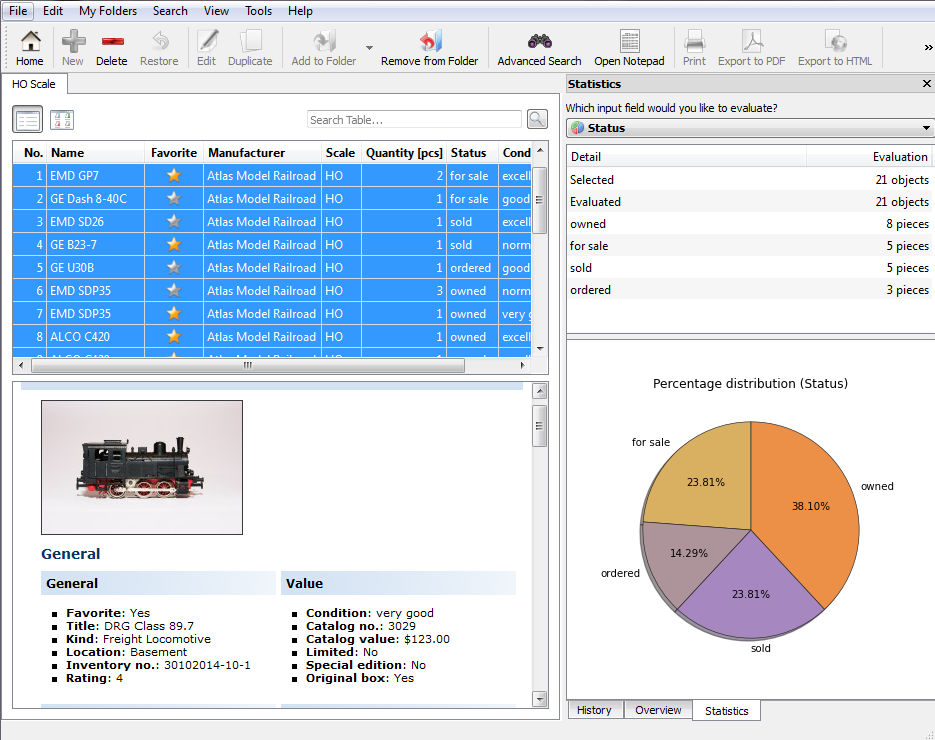Sort table by Status column header
935x740 pixels.
click(472, 153)
